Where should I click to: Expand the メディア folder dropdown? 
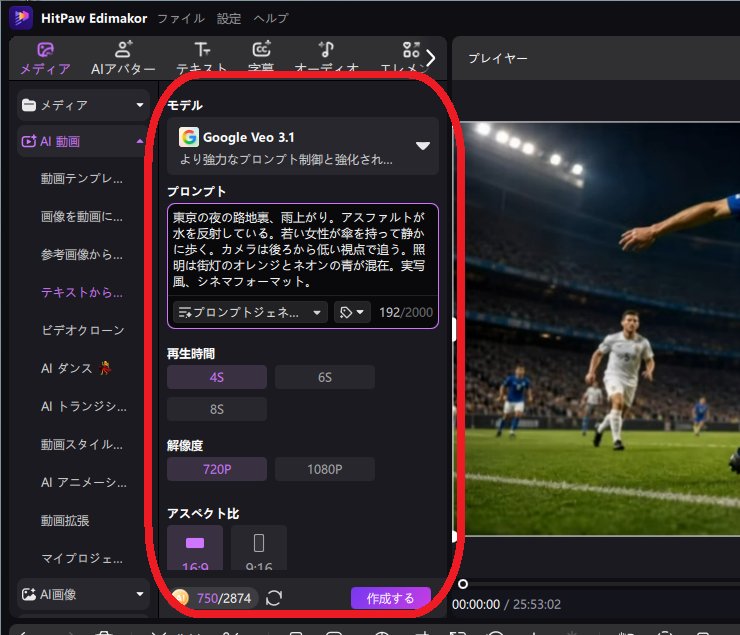83,105
